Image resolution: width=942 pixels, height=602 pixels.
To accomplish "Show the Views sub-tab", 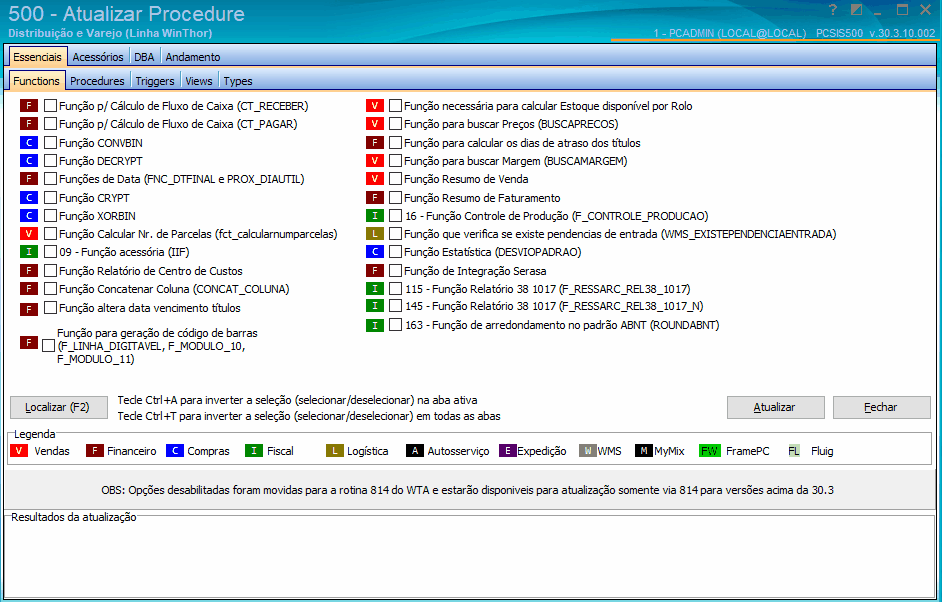I will tap(199, 81).
